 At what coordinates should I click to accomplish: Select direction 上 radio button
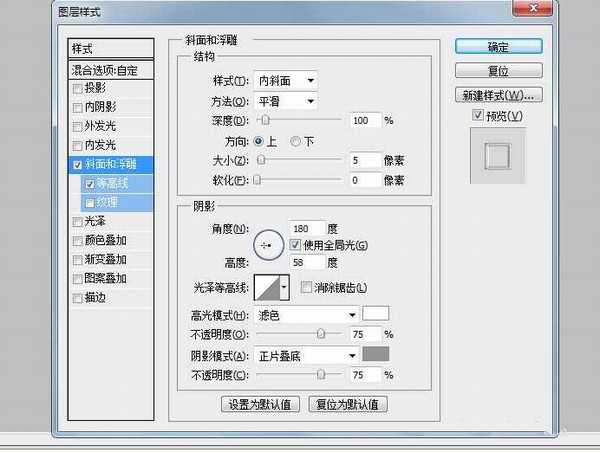coord(259,141)
